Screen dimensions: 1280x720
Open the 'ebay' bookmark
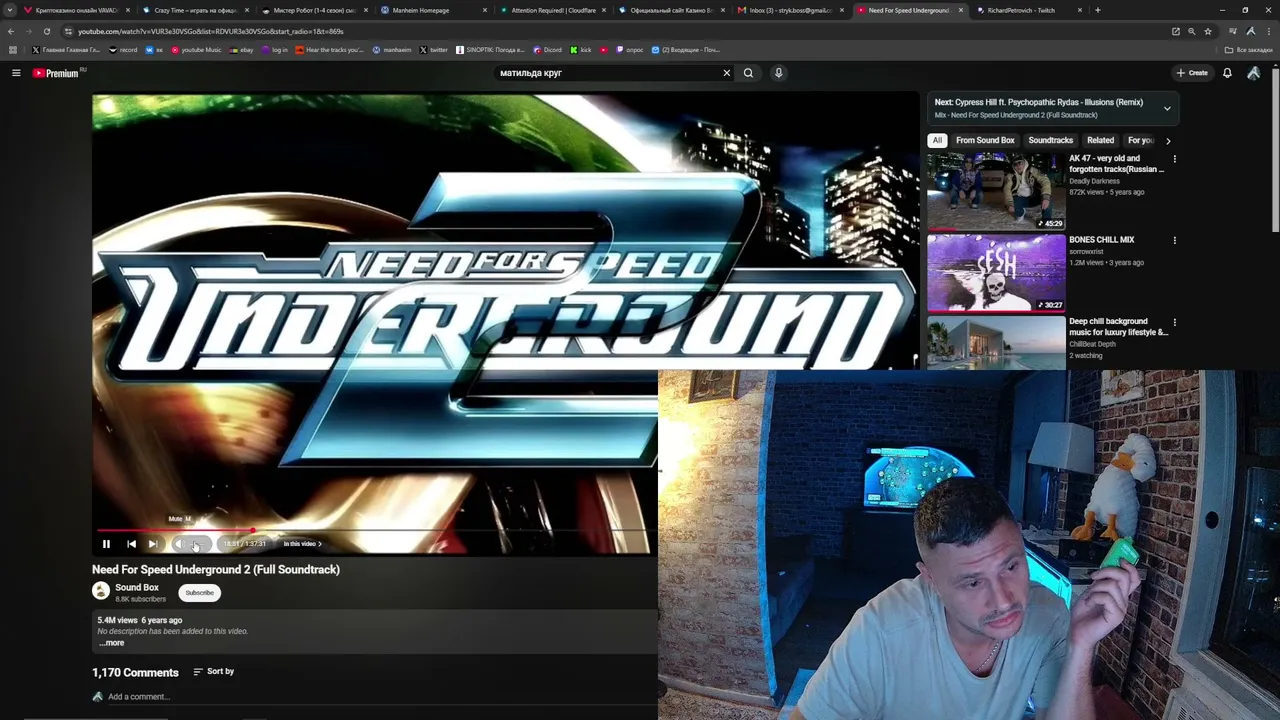point(241,50)
